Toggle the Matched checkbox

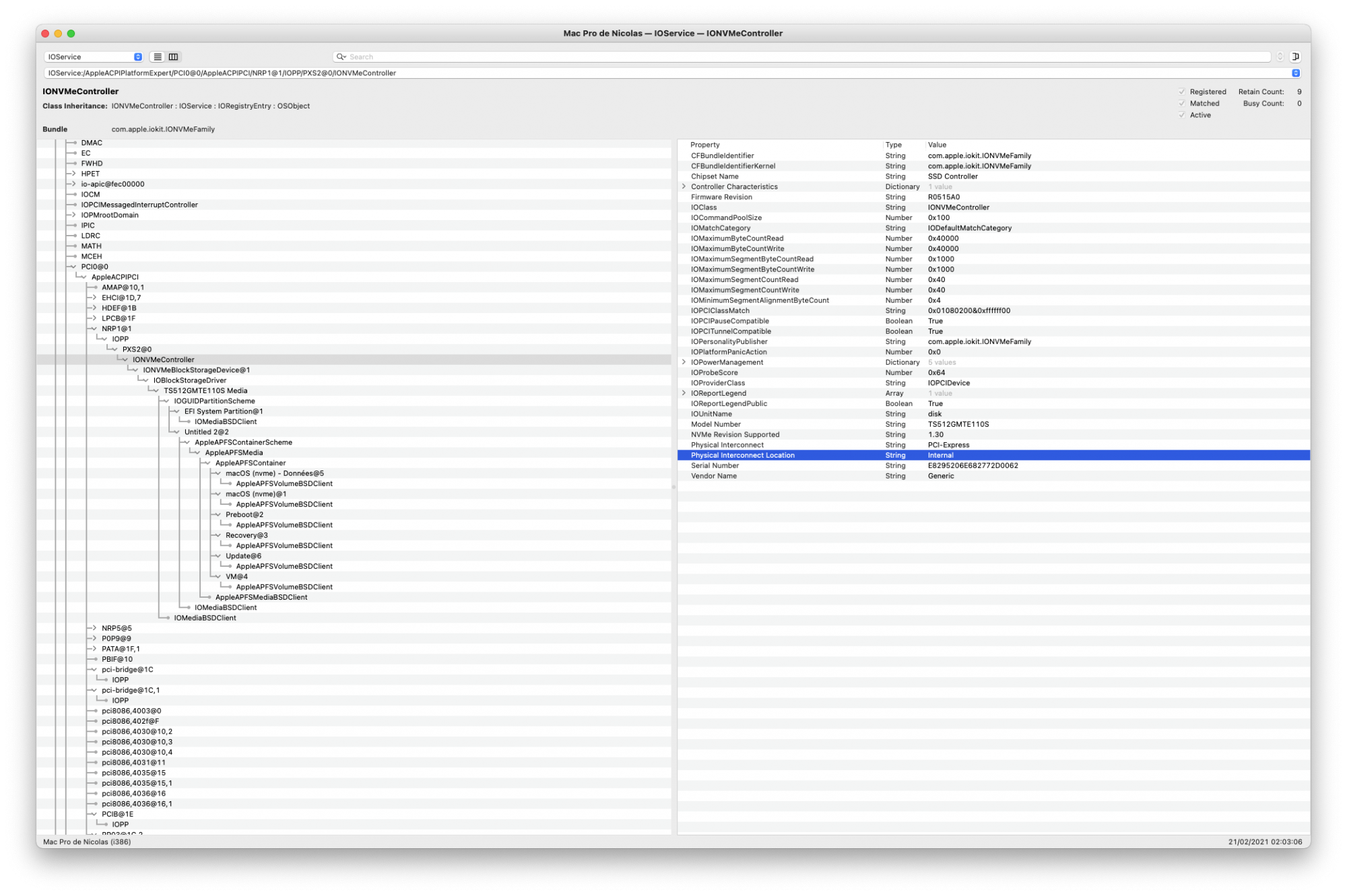coord(1181,104)
